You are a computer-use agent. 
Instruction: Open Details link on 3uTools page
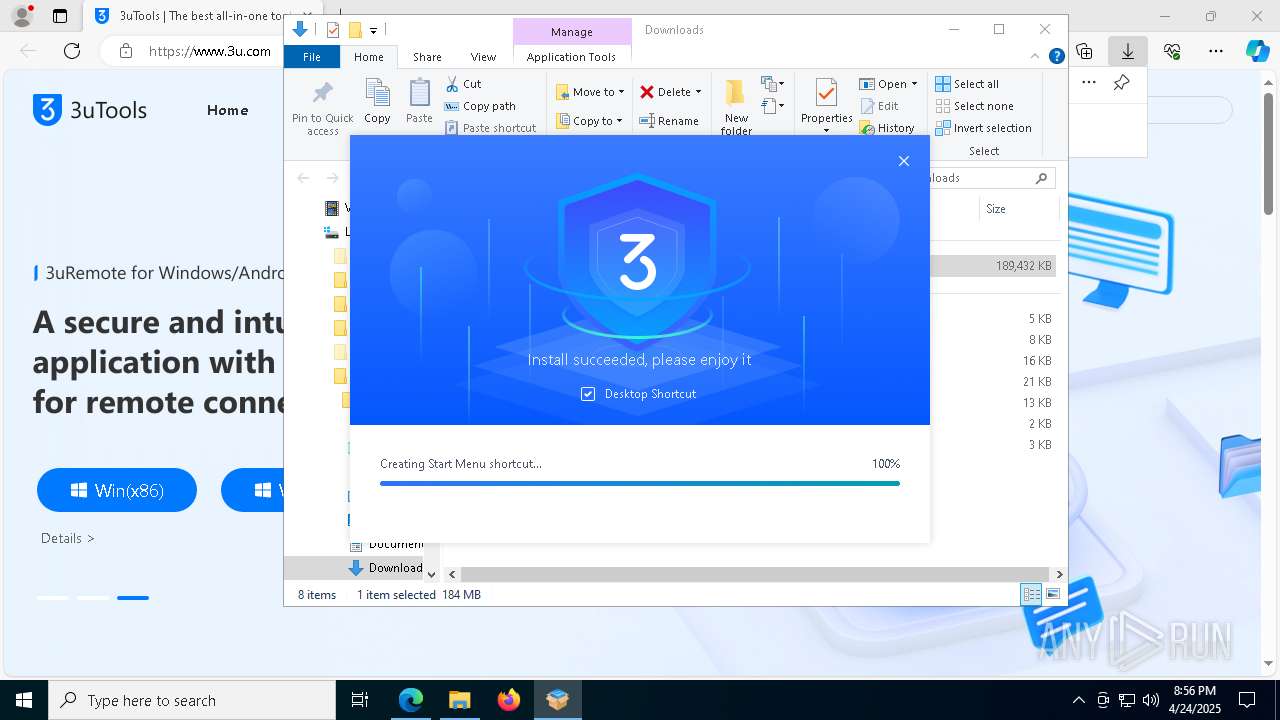68,538
